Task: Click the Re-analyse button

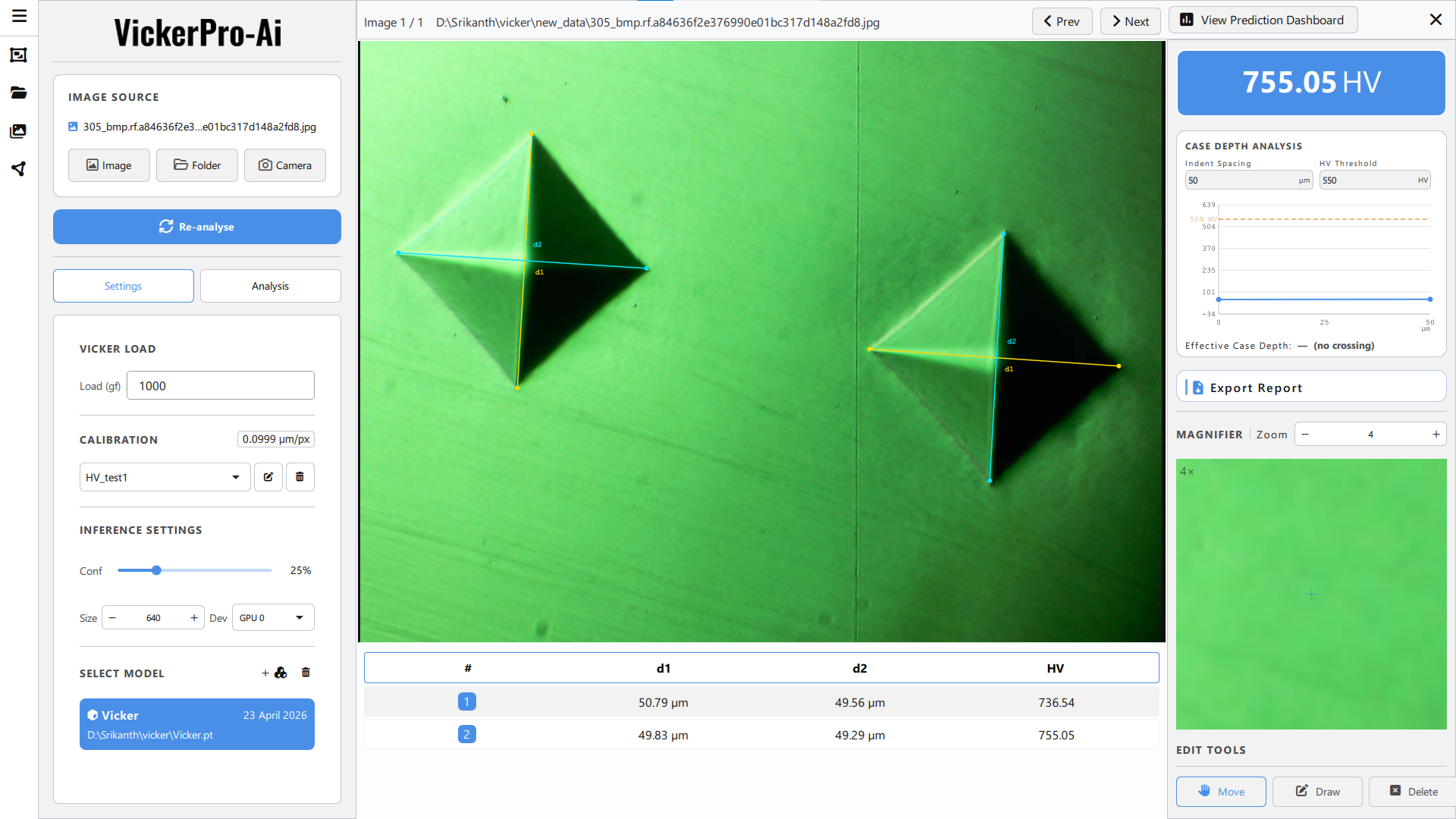Action: click(197, 227)
